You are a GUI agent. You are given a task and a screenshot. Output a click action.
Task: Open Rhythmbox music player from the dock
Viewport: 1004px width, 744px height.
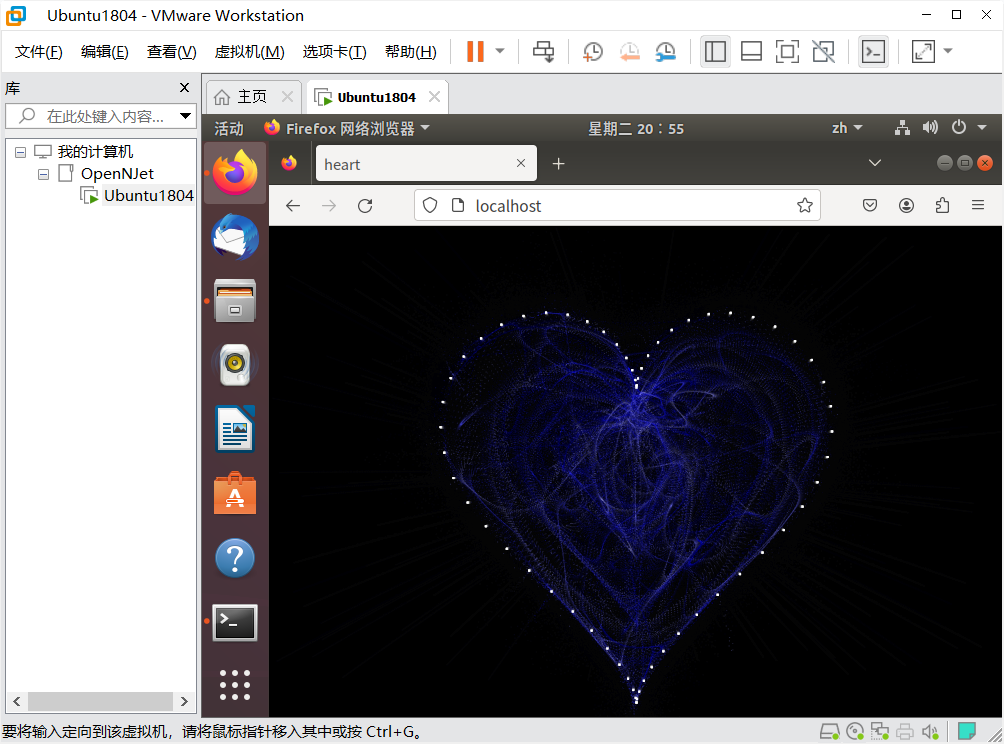[x=235, y=364]
